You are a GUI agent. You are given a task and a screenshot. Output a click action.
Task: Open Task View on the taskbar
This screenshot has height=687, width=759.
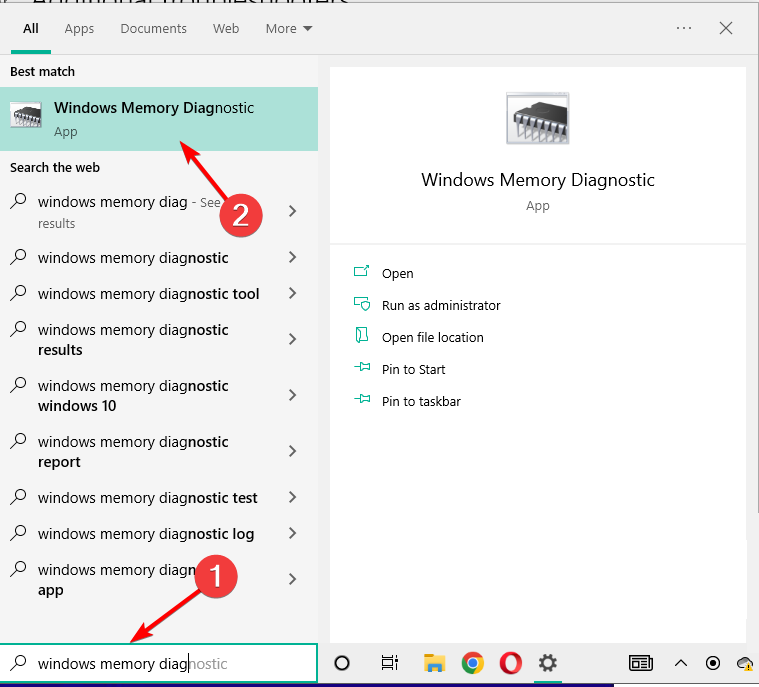click(389, 663)
